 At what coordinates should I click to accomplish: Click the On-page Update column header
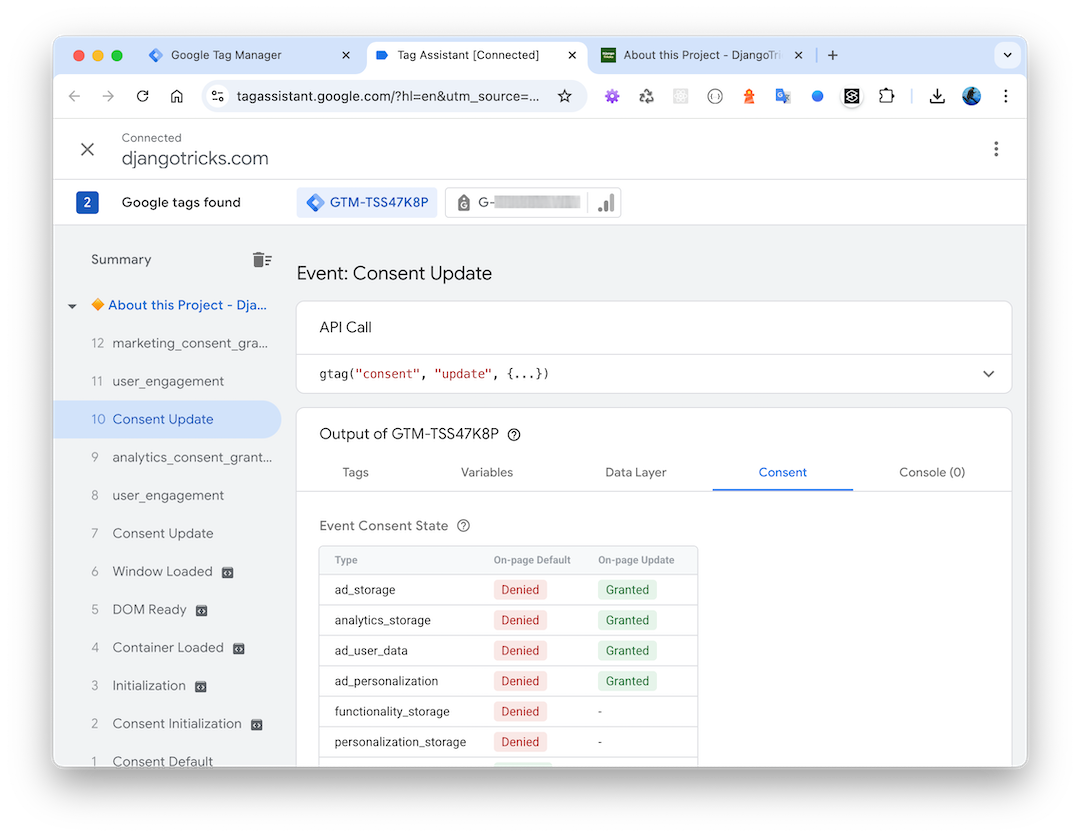tap(636, 560)
